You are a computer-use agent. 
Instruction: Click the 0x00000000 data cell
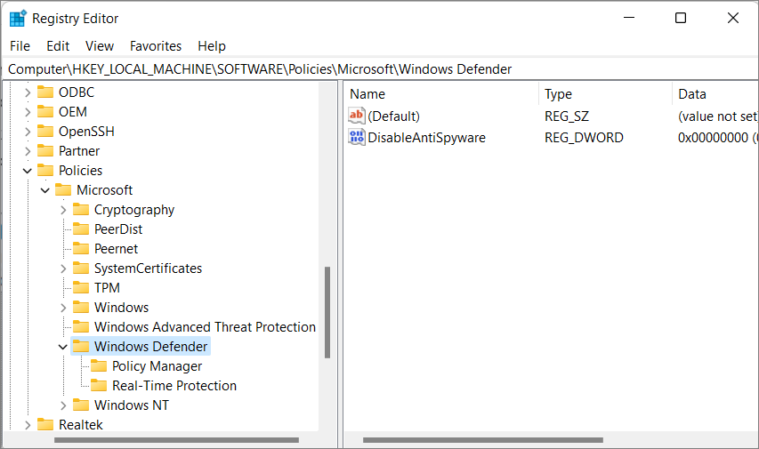717,137
